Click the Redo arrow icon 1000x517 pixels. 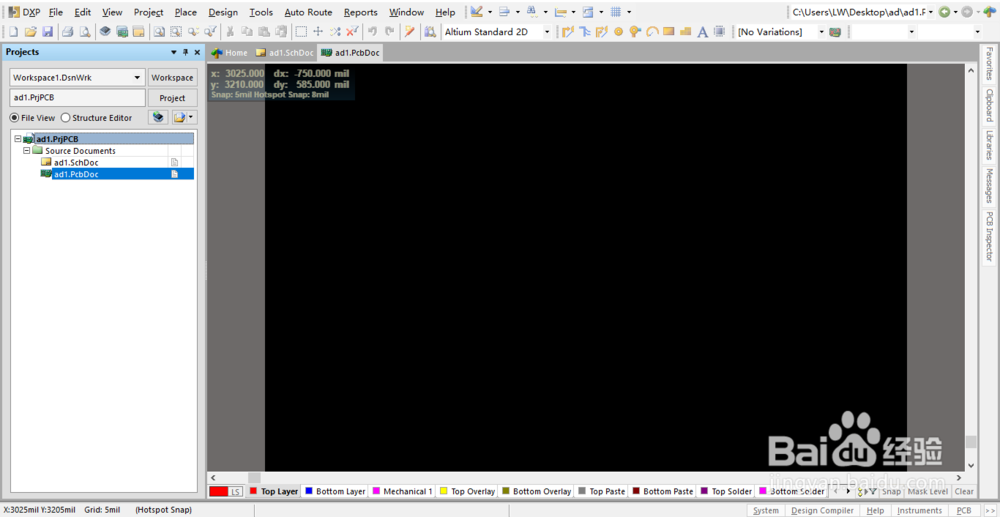tap(388, 32)
